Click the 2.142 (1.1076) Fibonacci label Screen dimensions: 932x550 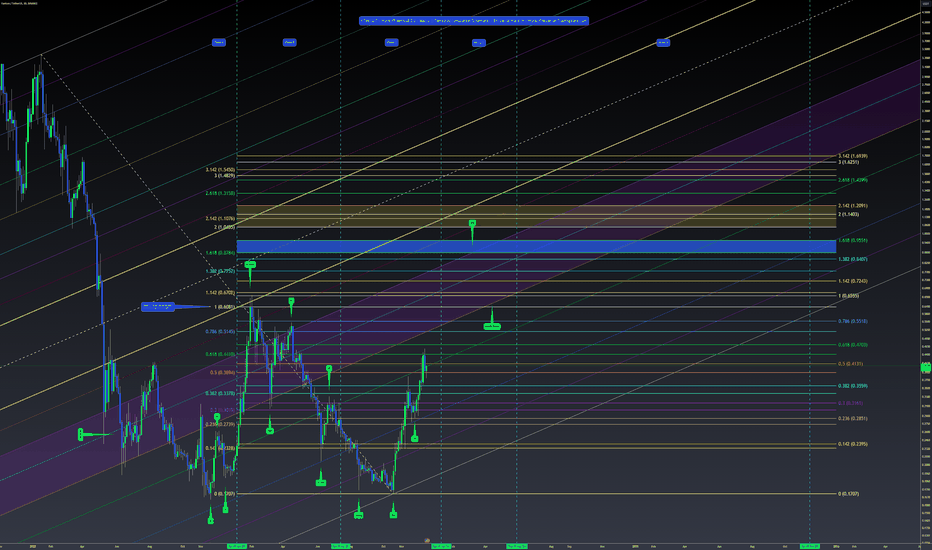coord(221,219)
